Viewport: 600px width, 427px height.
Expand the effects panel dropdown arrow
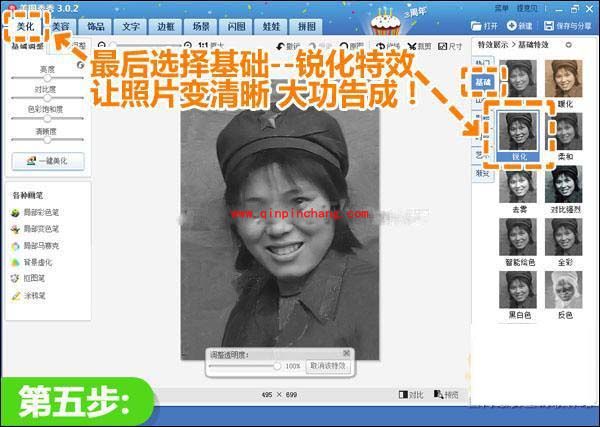pos(568,45)
